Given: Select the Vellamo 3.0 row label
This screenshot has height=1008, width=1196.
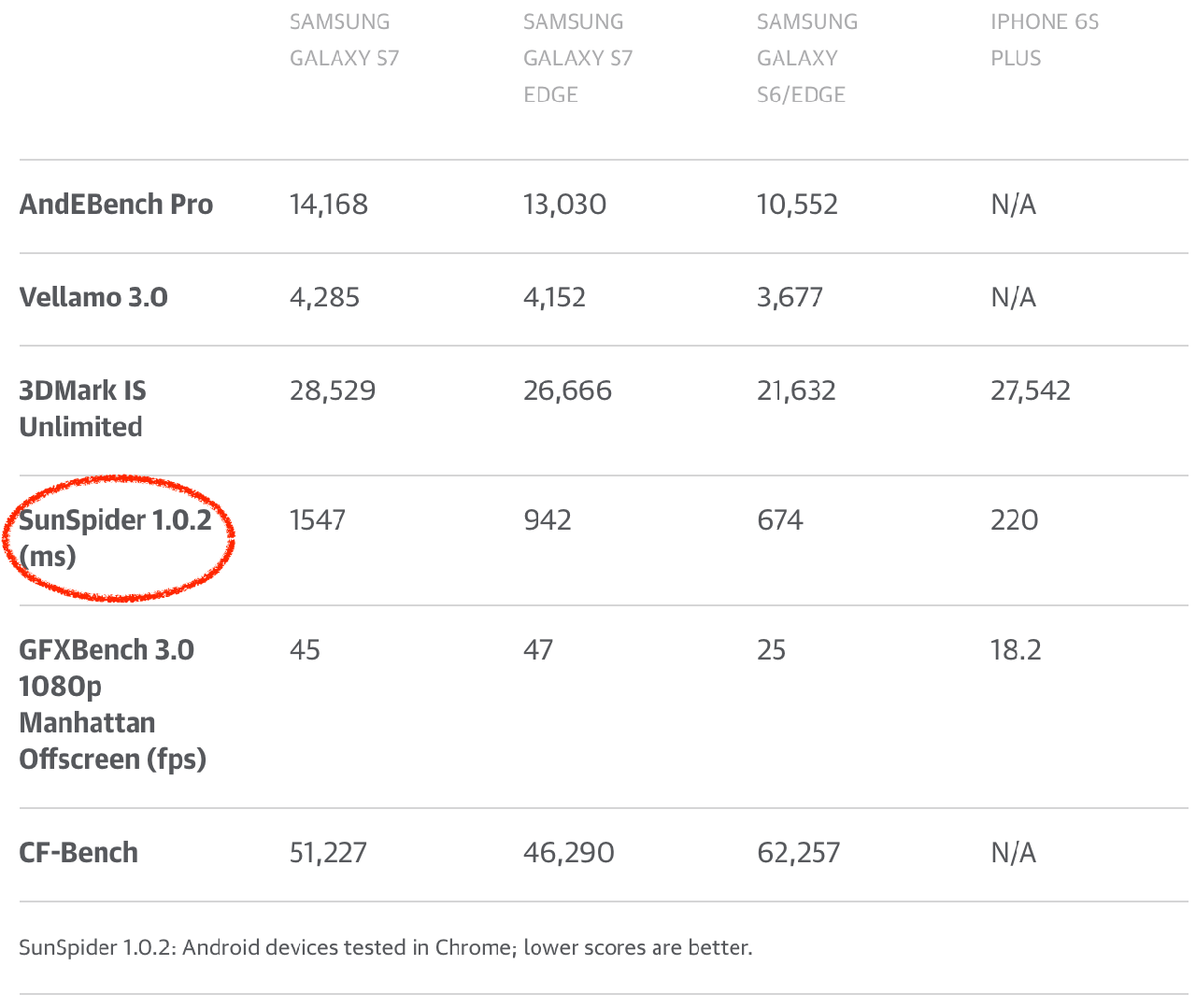Looking at the screenshot, I should (x=93, y=298).
